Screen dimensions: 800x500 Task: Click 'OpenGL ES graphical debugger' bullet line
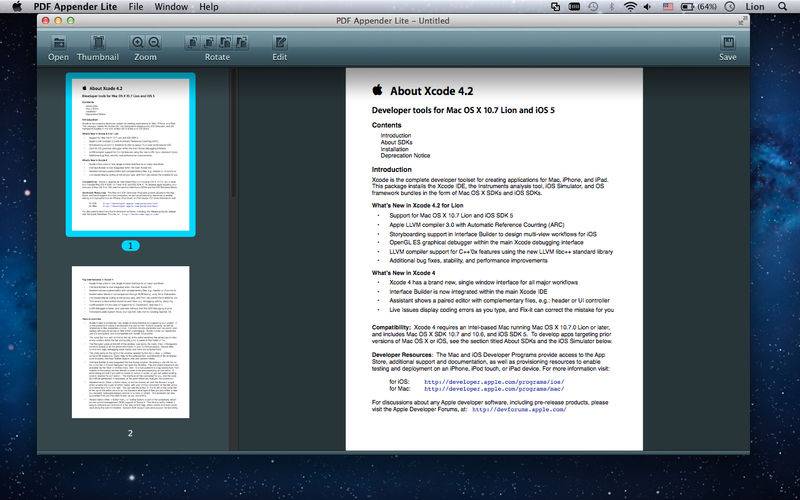pyautogui.click(x=486, y=242)
